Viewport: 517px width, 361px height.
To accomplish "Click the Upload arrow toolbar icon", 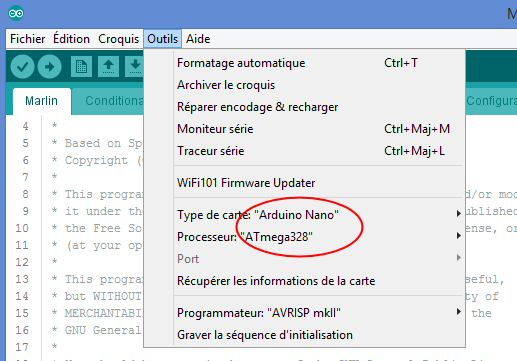I will (x=49, y=67).
